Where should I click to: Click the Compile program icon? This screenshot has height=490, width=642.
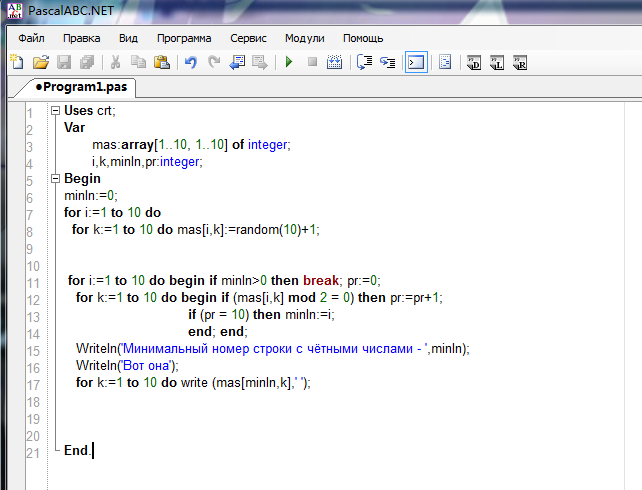[x=335, y=62]
